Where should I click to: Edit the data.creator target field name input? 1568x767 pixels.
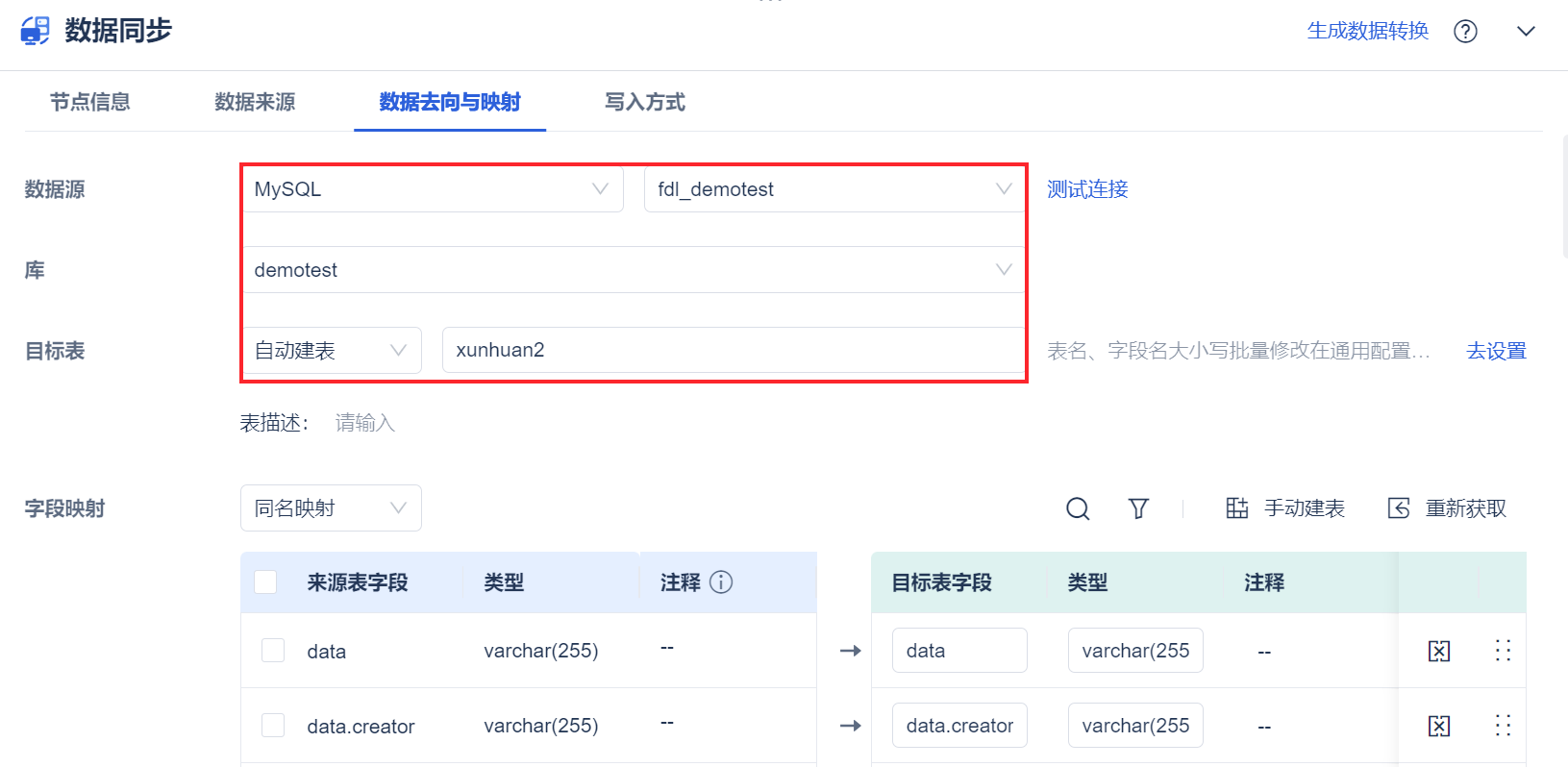(959, 726)
